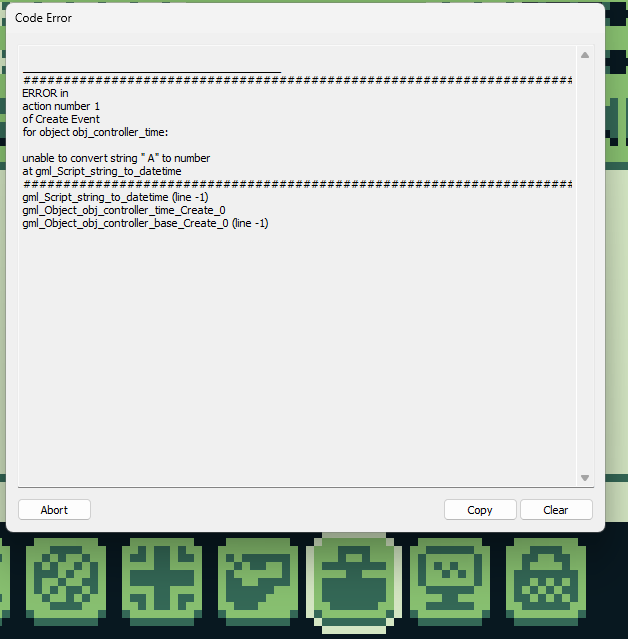Click the scrollbar down arrow in error box
628x639 pixels.
click(585, 478)
